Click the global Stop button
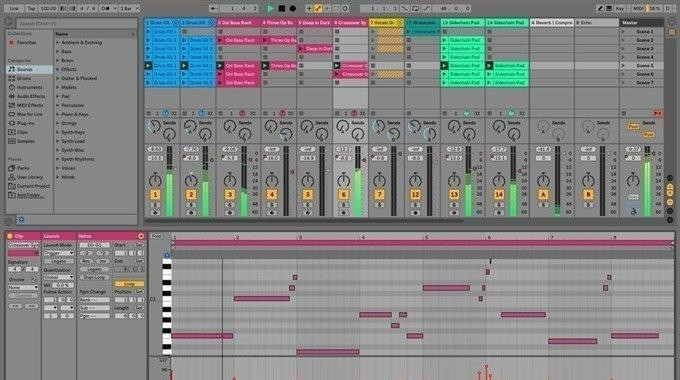 coord(281,8)
